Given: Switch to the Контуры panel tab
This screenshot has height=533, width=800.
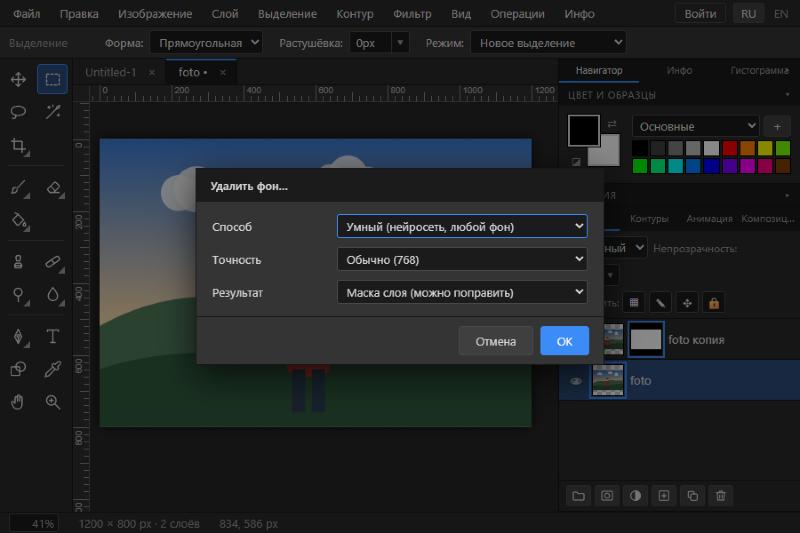Looking at the screenshot, I should [649, 218].
